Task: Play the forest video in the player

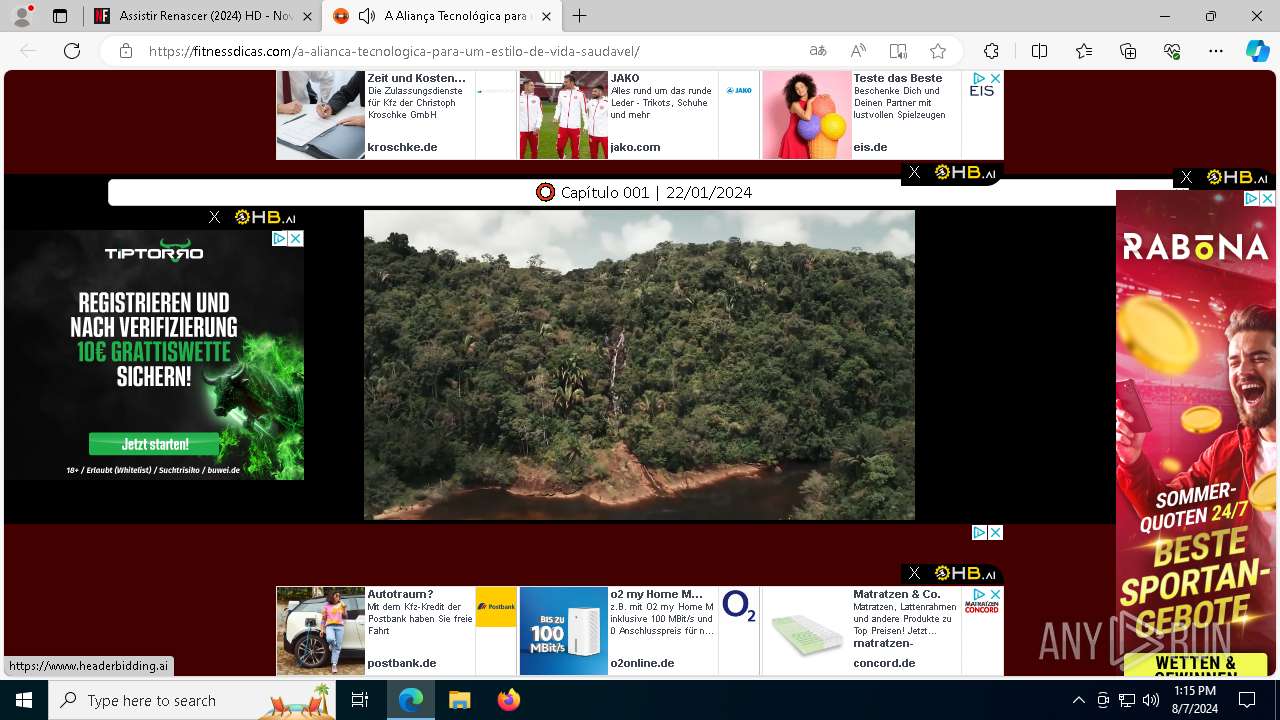Action: [639, 364]
